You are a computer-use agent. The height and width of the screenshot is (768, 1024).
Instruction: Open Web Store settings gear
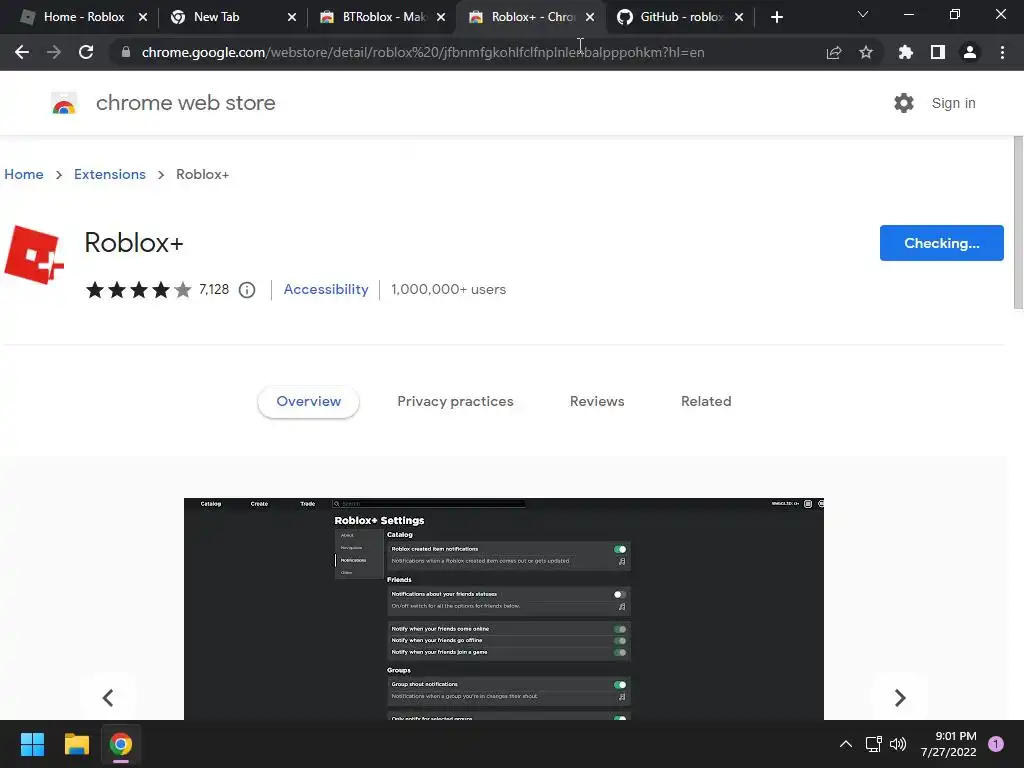903,103
